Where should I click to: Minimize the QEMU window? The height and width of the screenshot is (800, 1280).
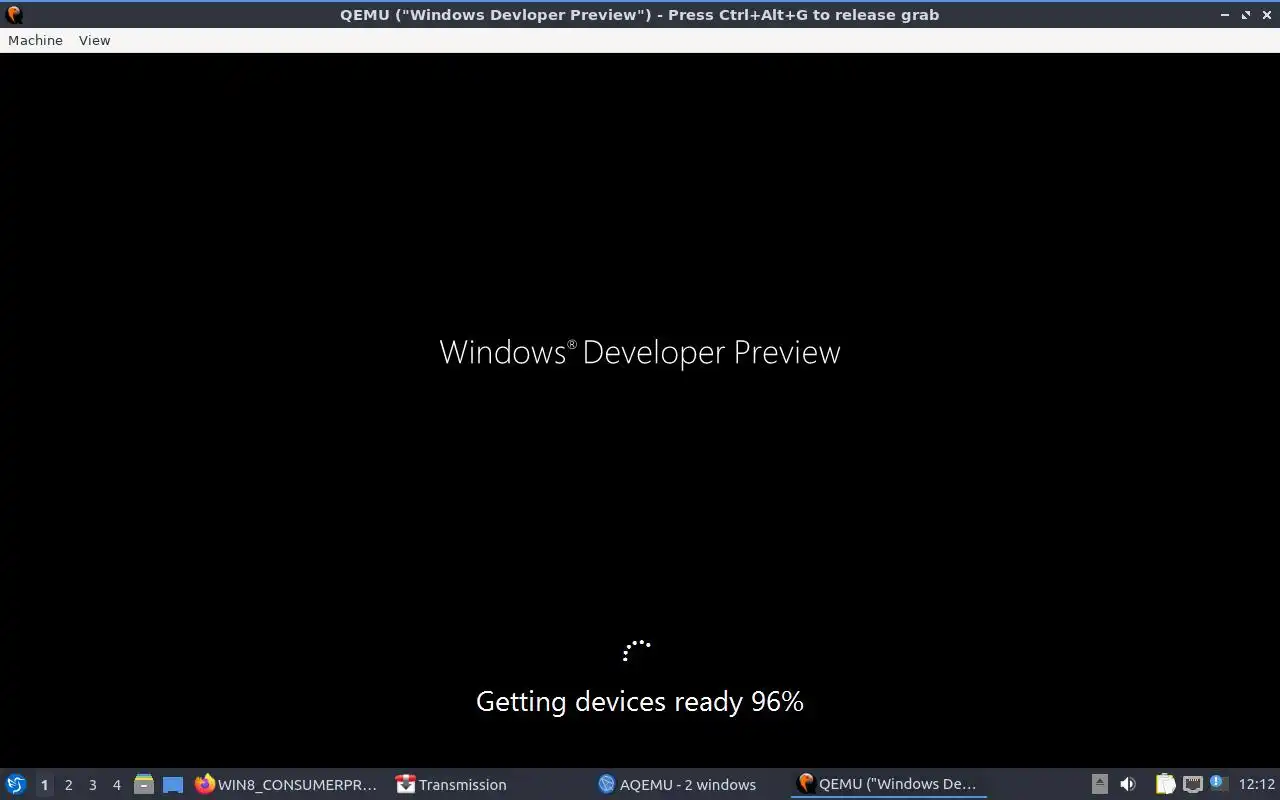tap(1225, 14)
